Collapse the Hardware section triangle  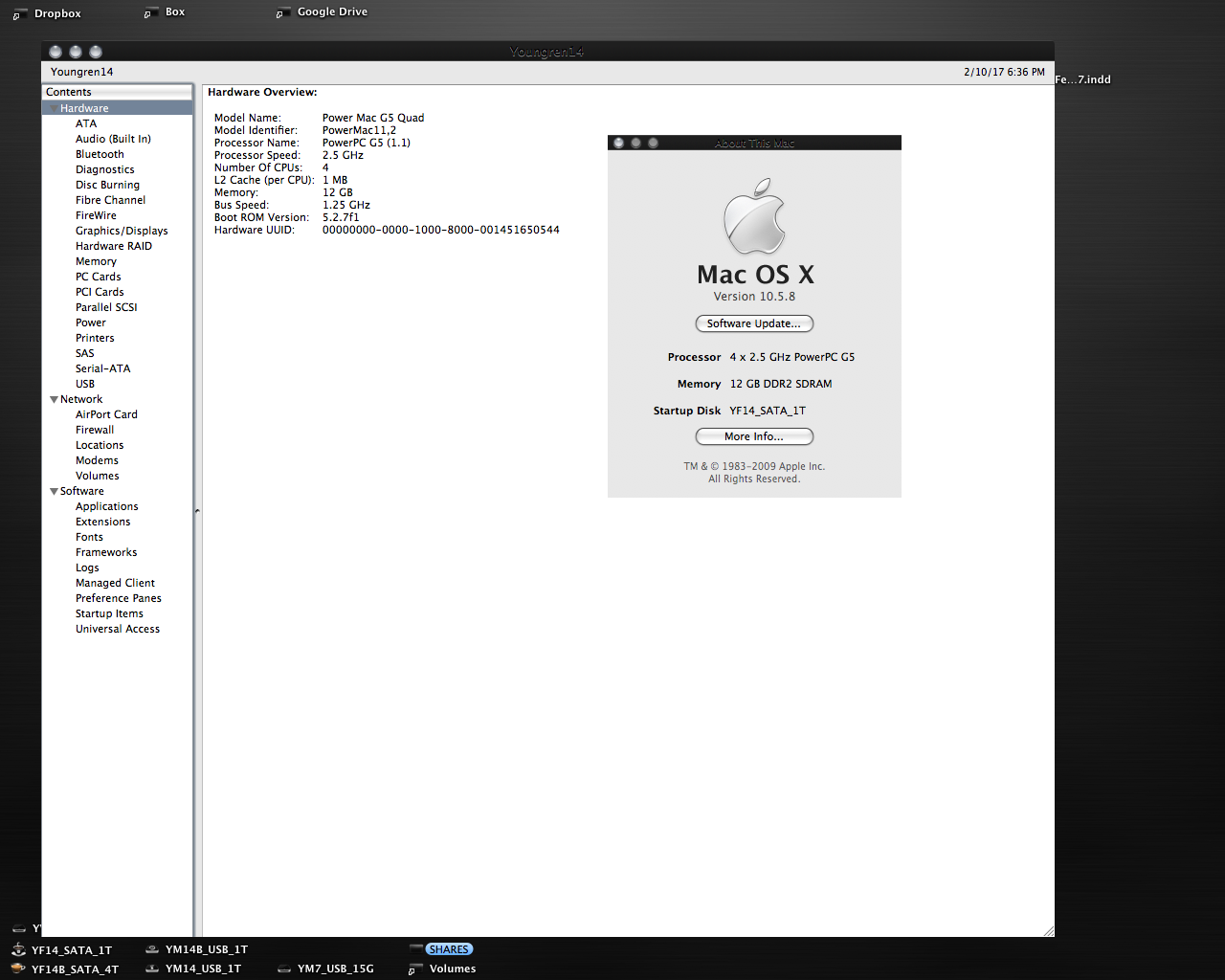54,108
